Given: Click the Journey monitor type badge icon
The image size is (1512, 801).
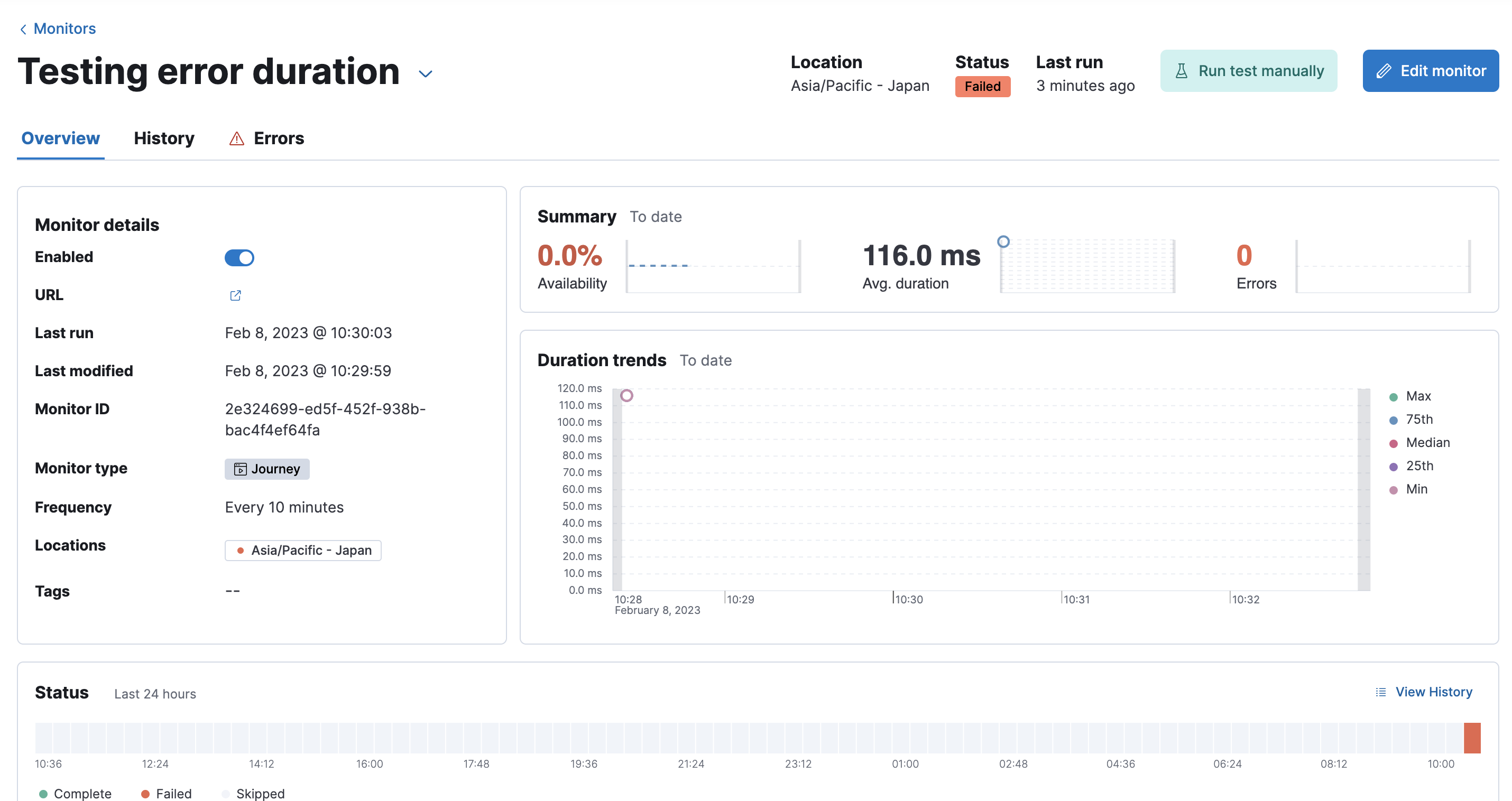Looking at the screenshot, I should (240, 469).
